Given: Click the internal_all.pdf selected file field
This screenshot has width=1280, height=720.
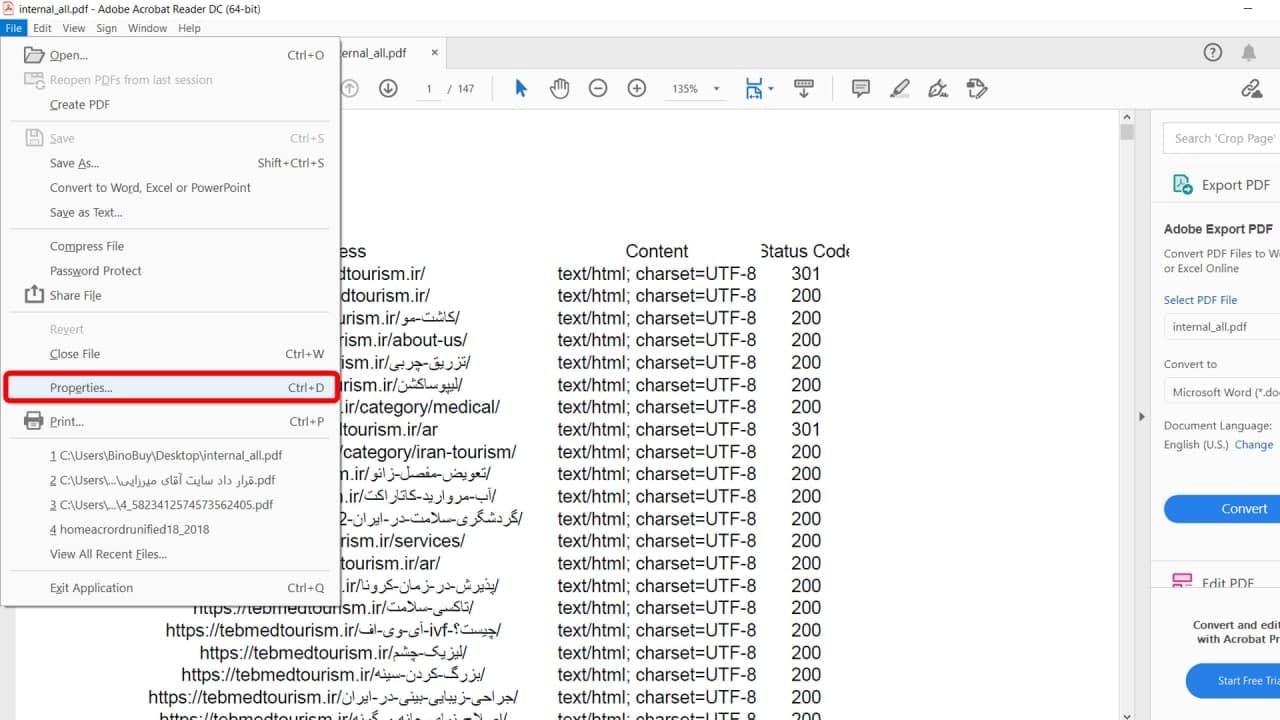Looking at the screenshot, I should [1222, 326].
